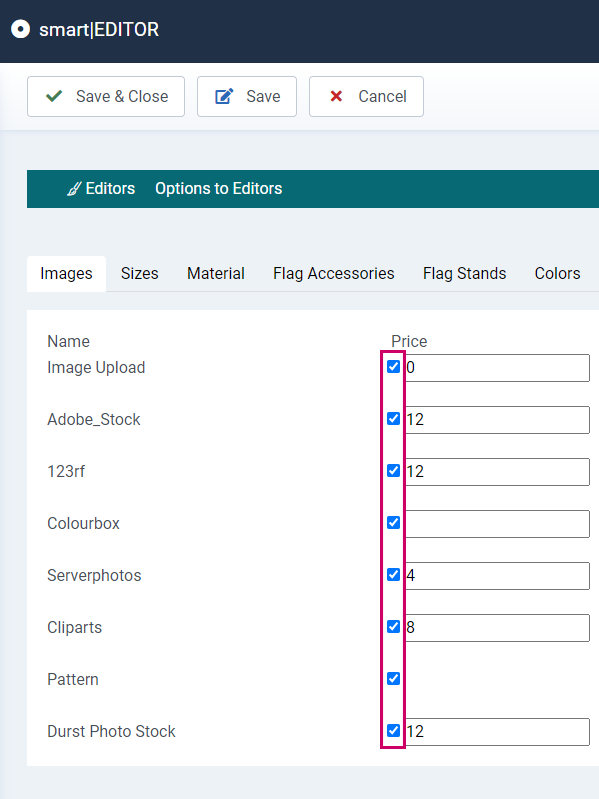
Task: Select the Colors tab
Action: click(557, 274)
